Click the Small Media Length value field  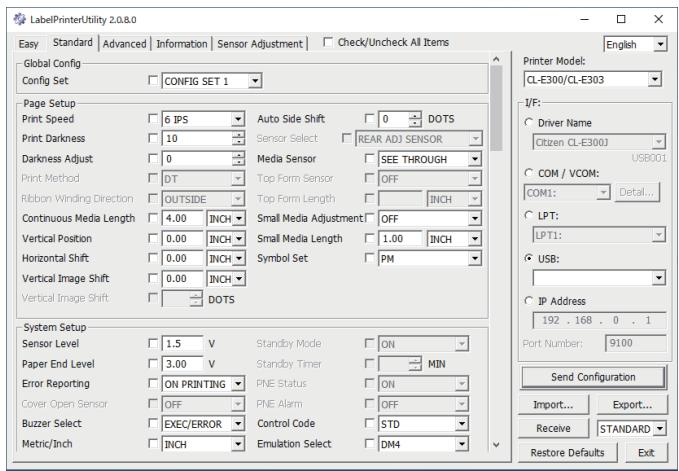pos(400,239)
